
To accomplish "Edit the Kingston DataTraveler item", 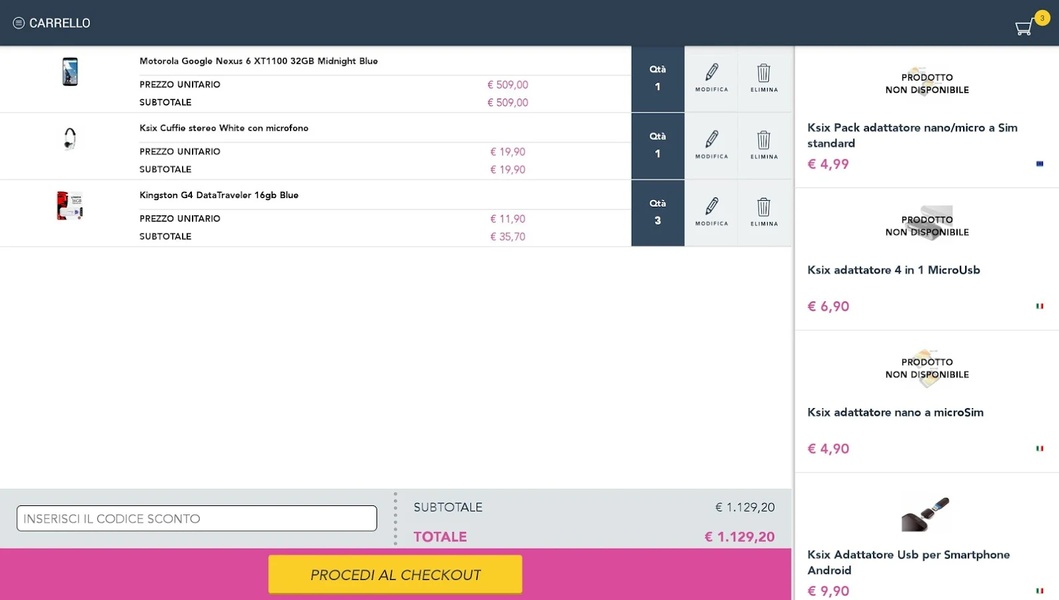I will pyautogui.click(x=711, y=212).
